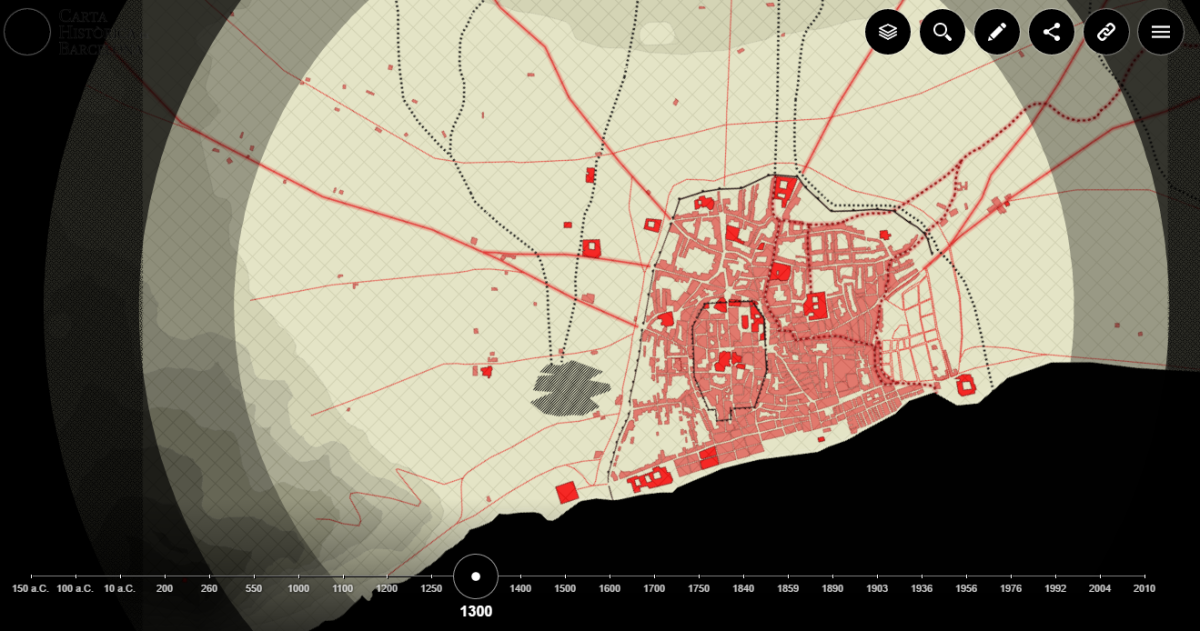Select the pencil drawing tool
Screen dimensions: 1200x631
(x=997, y=32)
